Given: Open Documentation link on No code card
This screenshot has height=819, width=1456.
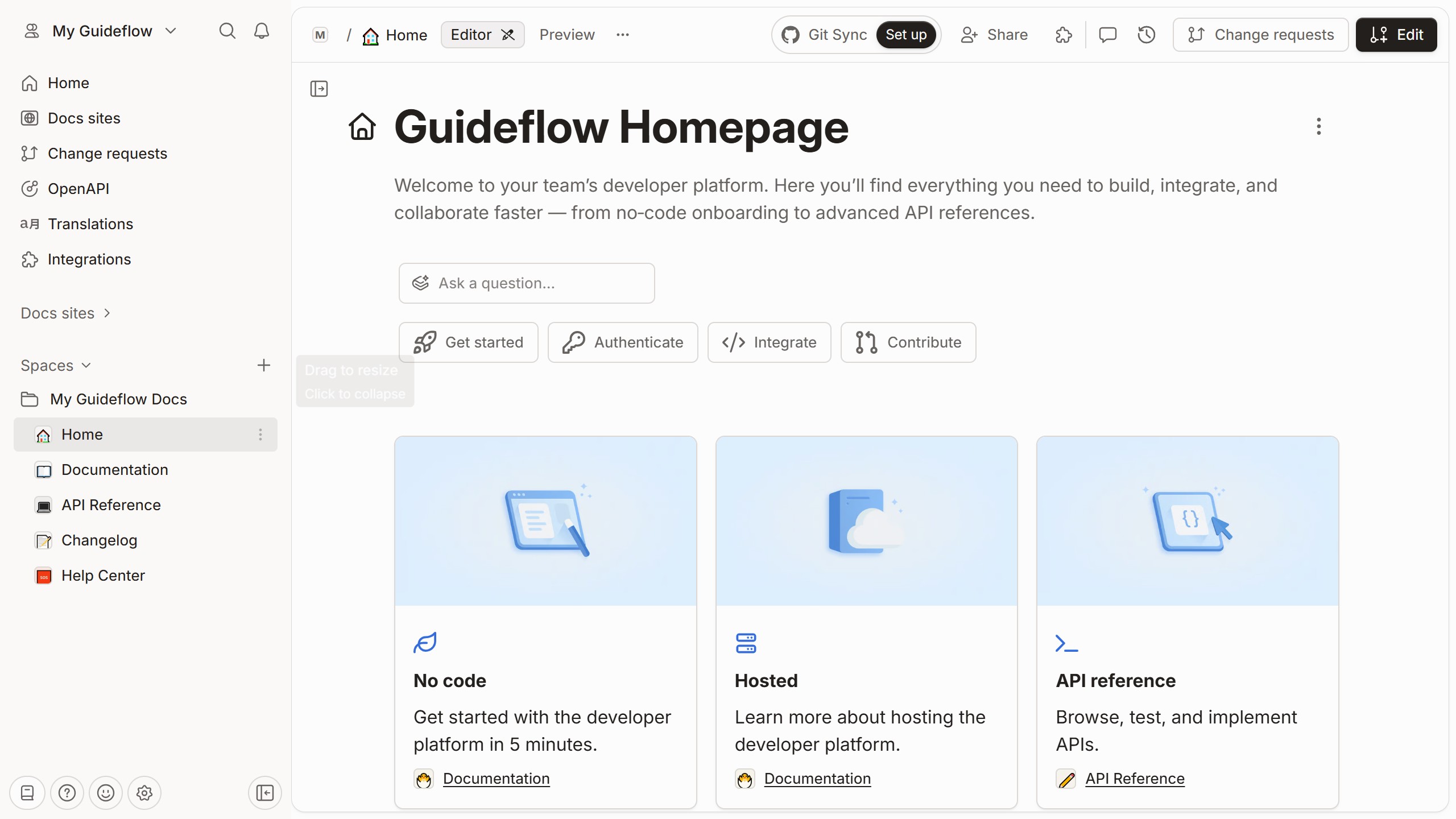Looking at the screenshot, I should pyautogui.click(x=496, y=779).
